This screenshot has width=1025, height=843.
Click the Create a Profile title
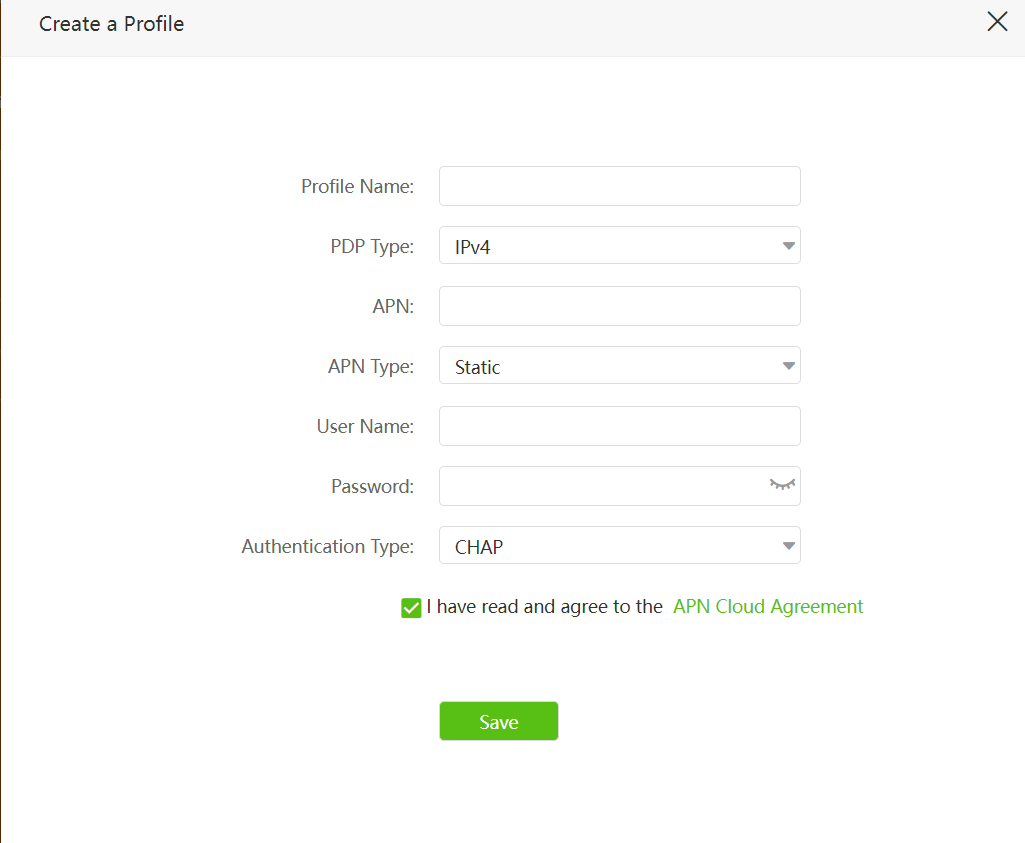(x=111, y=24)
